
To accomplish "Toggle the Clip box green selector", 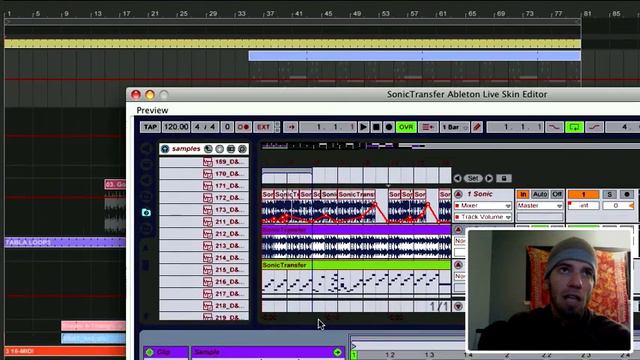I will [150, 352].
